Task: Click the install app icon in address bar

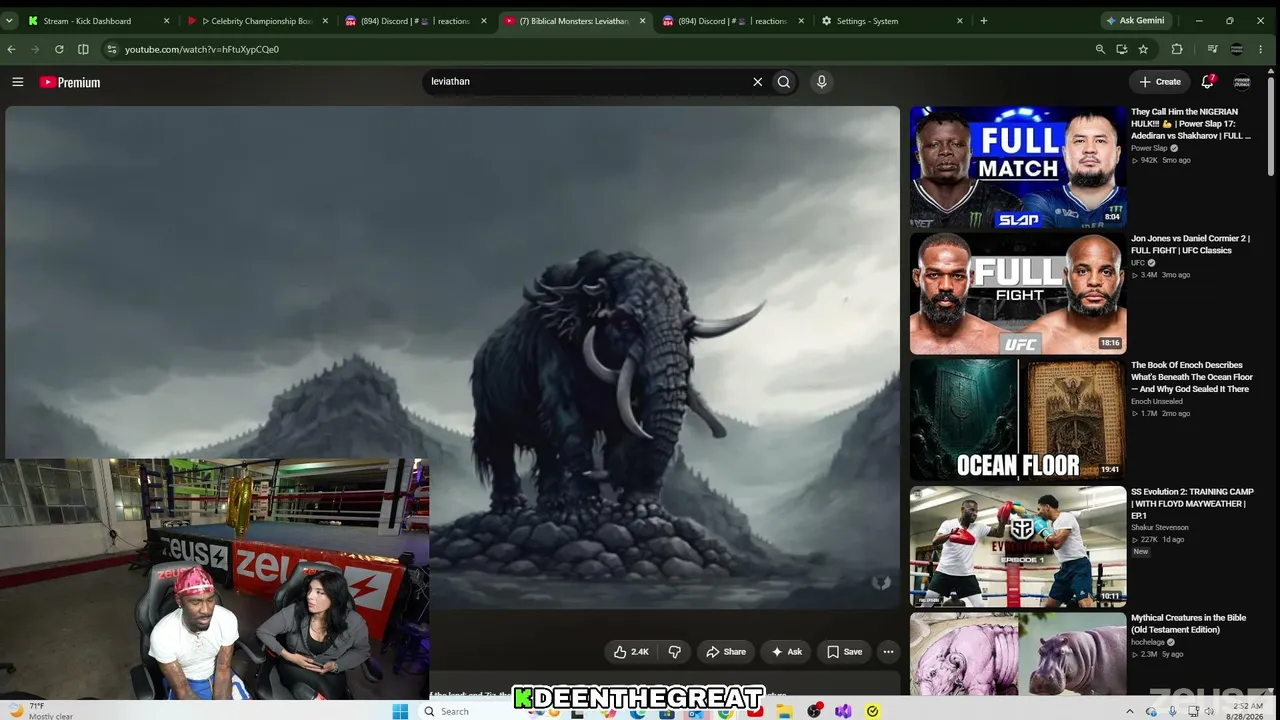Action: 1122,49
